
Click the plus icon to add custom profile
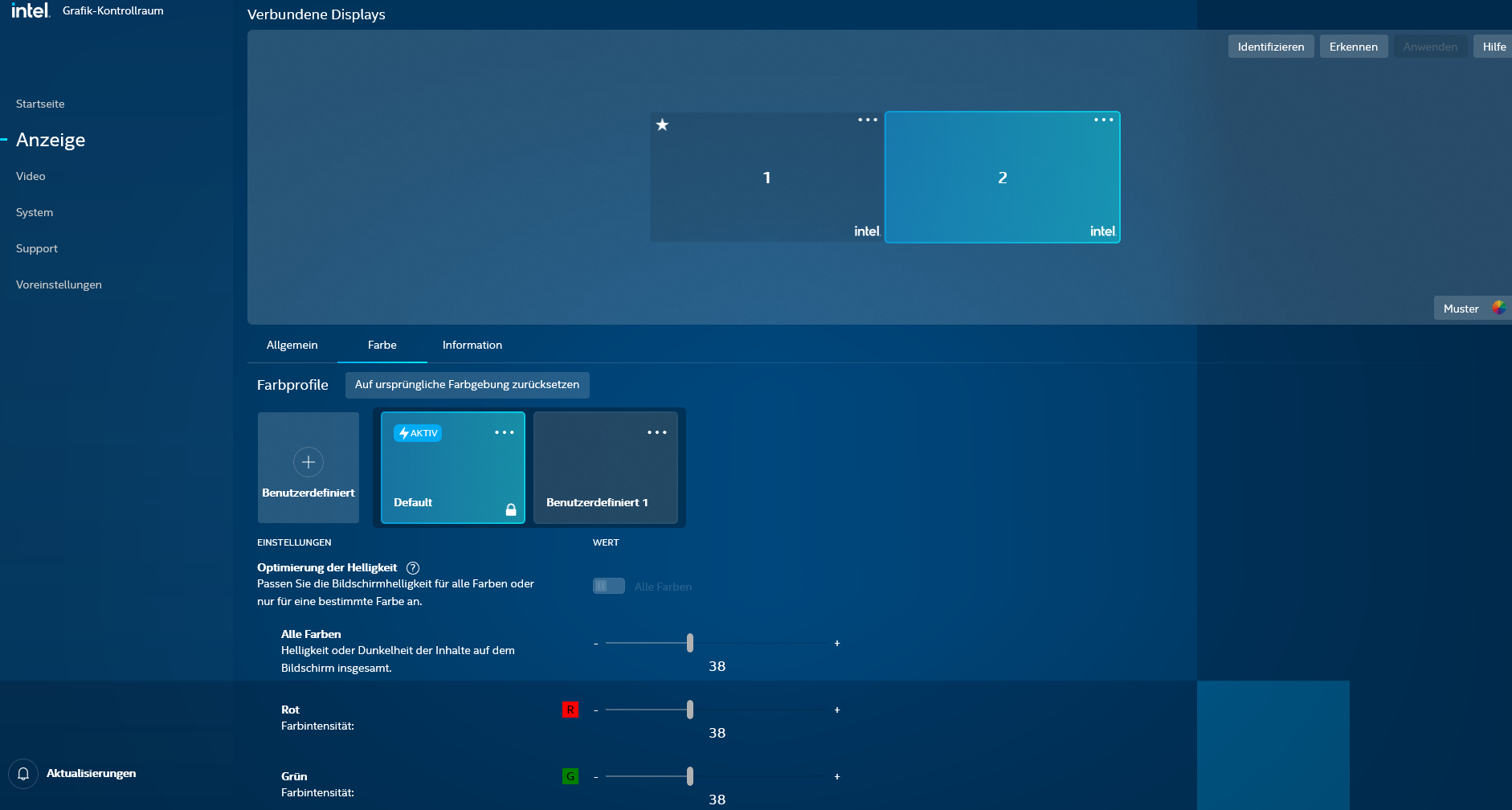click(x=309, y=462)
